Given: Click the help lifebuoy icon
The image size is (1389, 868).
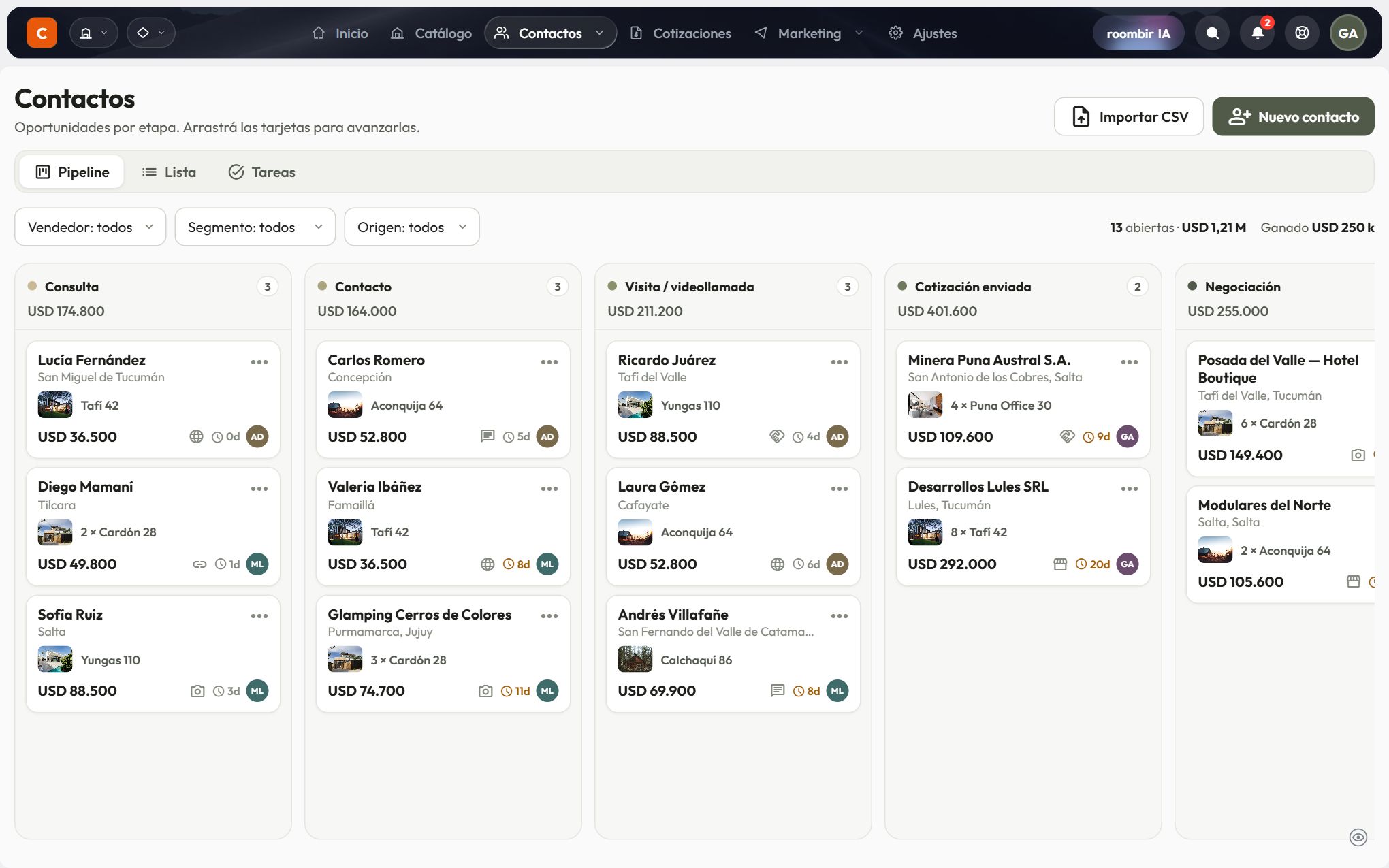Looking at the screenshot, I should 1302,33.
